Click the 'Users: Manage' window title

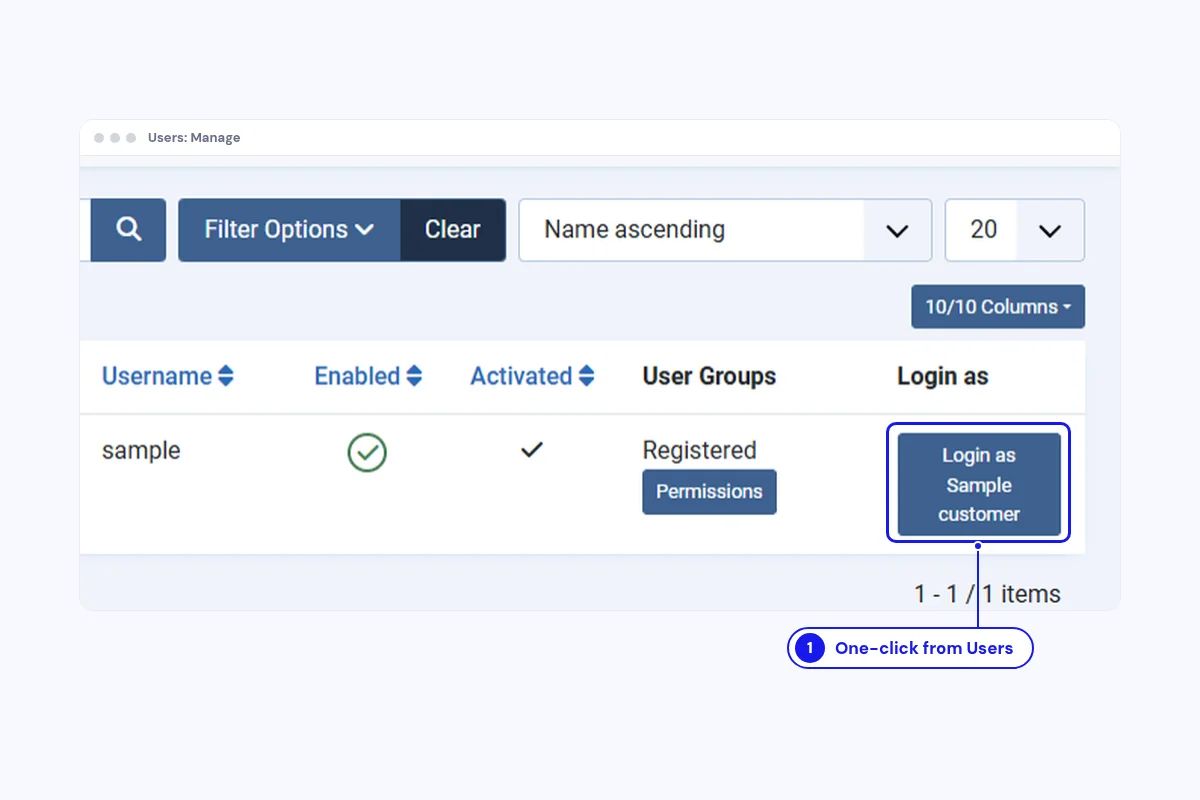point(194,138)
